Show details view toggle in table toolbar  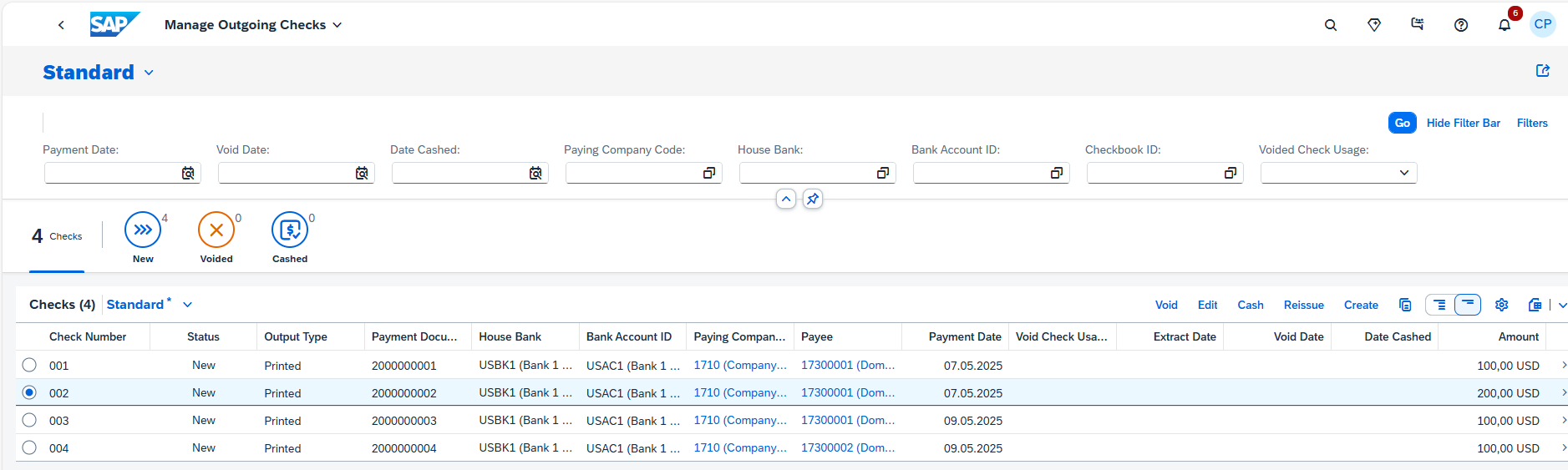coord(1439,305)
